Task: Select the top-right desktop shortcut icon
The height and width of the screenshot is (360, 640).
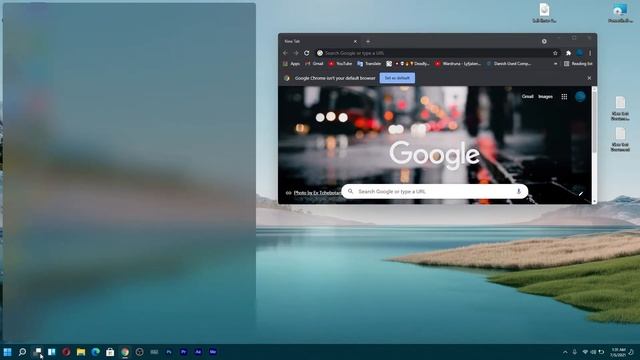Action: [620, 13]
